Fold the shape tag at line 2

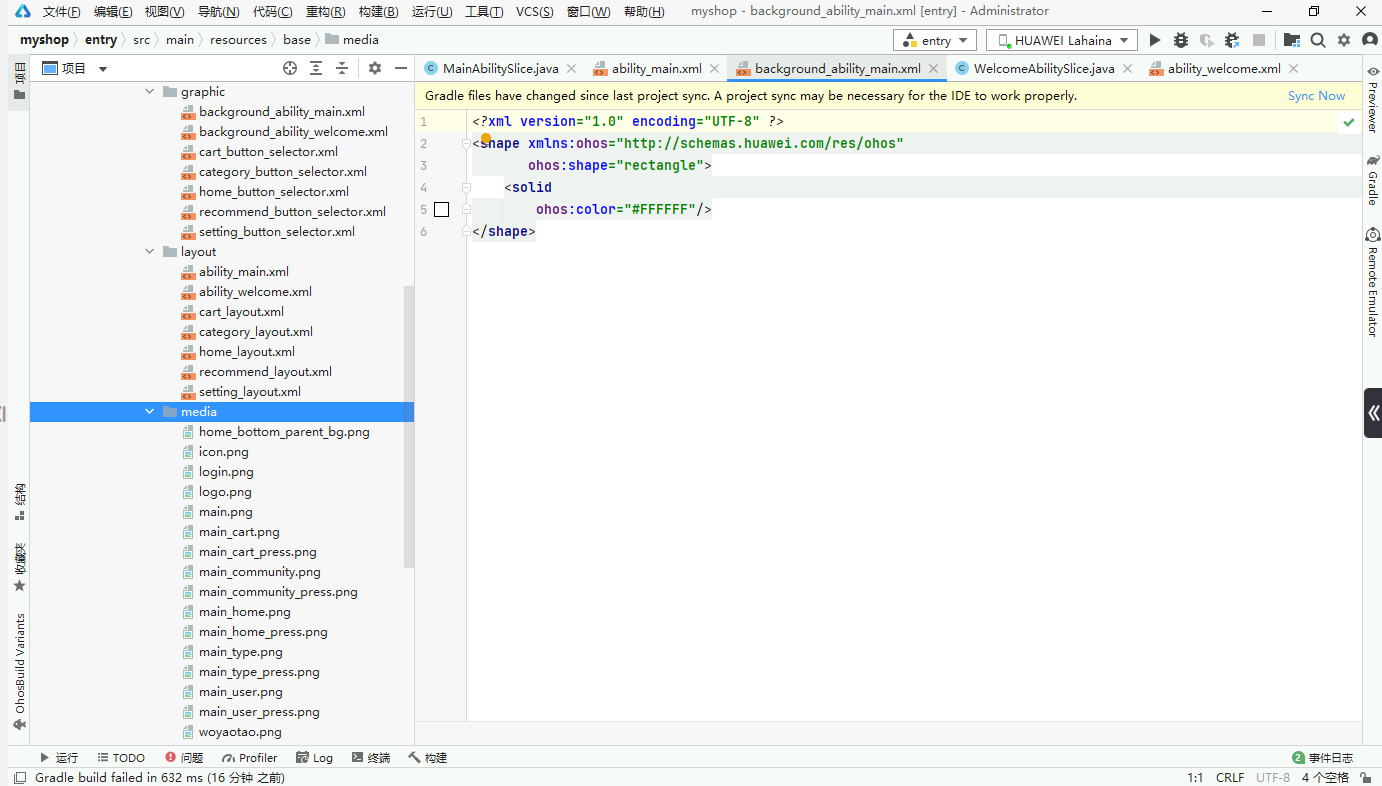[467, 144]
